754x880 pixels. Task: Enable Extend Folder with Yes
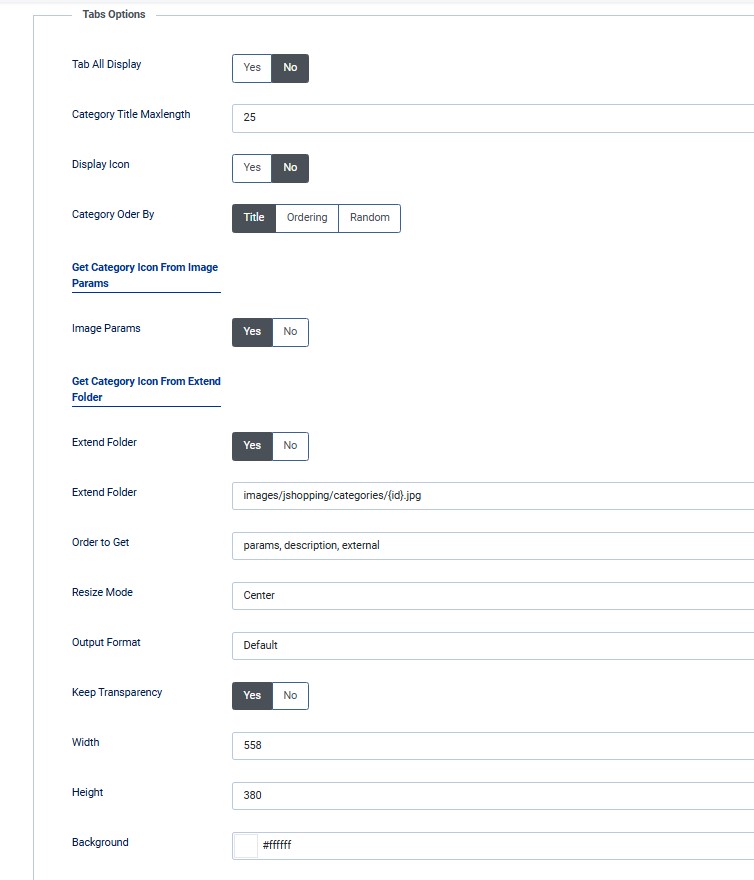(252, 446)
